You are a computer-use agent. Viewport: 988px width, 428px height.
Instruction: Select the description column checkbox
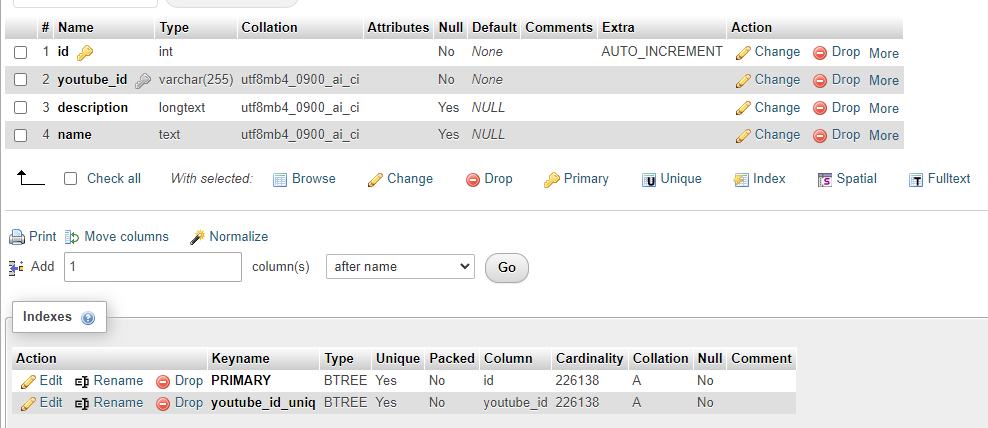coord(21,108)
